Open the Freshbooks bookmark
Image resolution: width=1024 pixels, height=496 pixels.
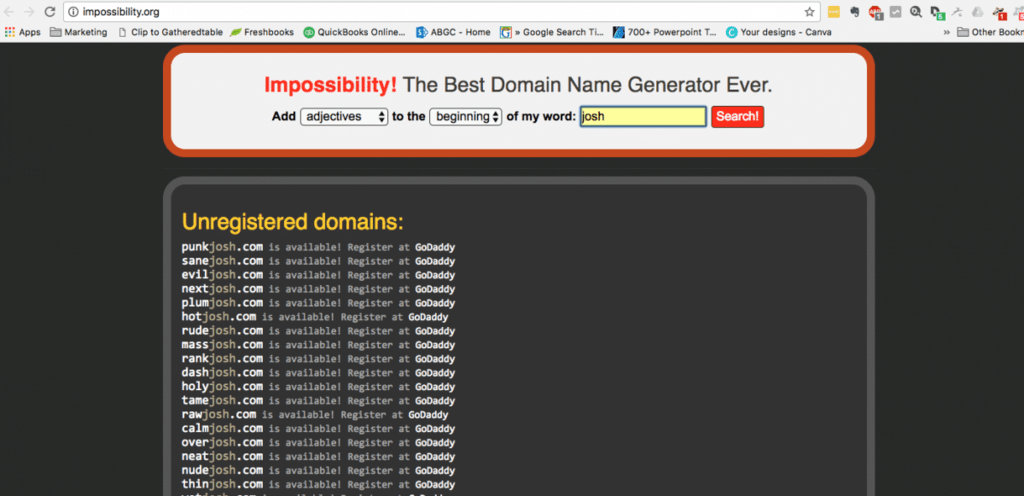[262, 32]
